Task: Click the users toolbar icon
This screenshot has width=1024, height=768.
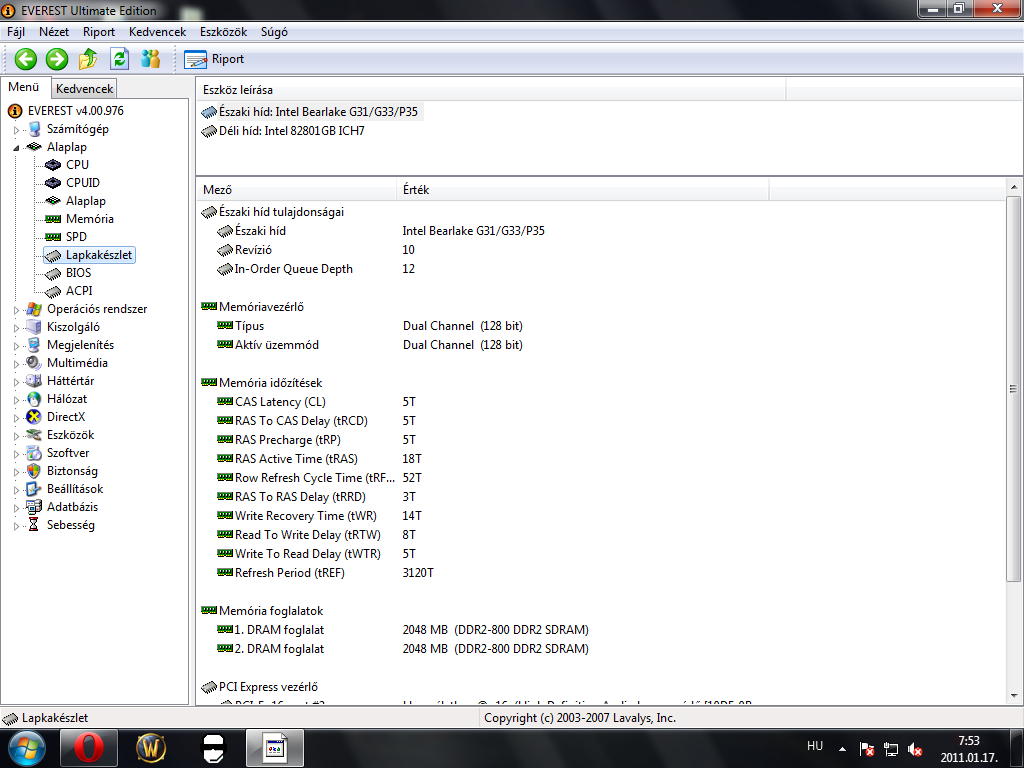Action: [151, 59]
